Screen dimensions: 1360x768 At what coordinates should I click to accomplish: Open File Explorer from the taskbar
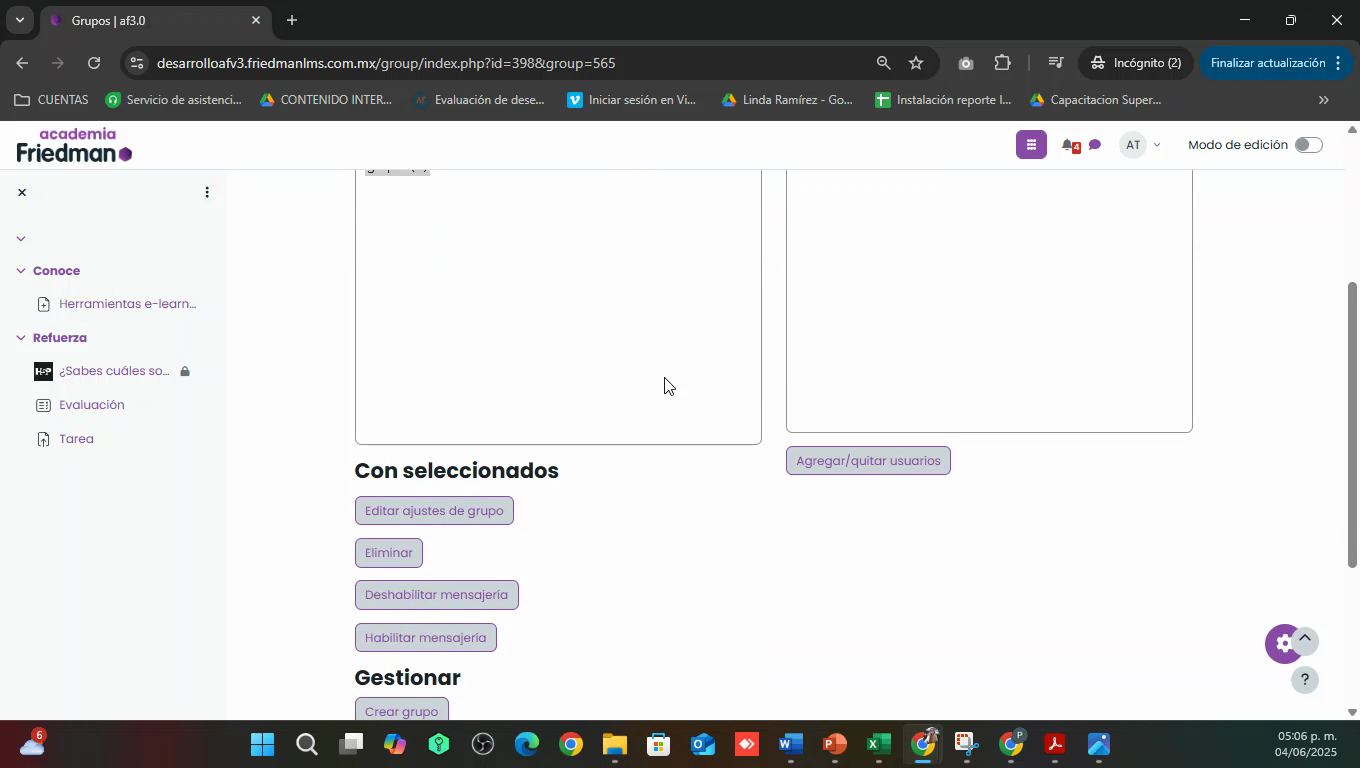tap(614, 744)
